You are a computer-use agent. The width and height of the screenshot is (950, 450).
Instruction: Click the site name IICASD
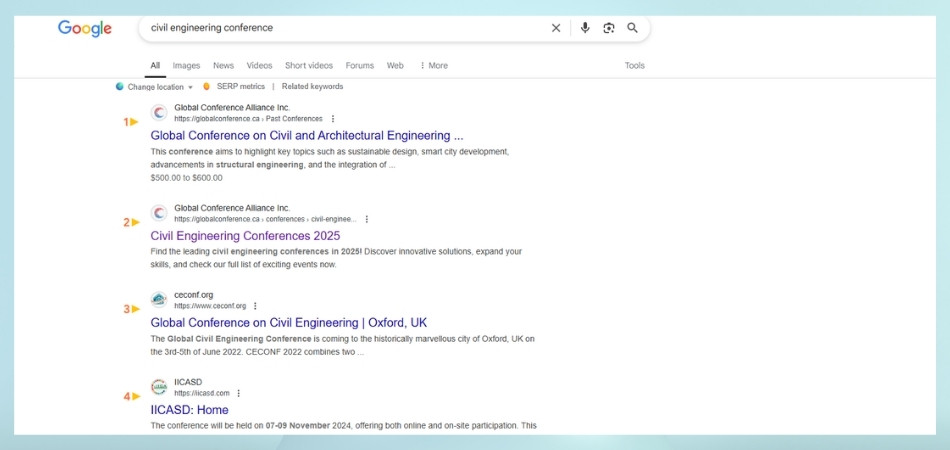pos(188,382)
